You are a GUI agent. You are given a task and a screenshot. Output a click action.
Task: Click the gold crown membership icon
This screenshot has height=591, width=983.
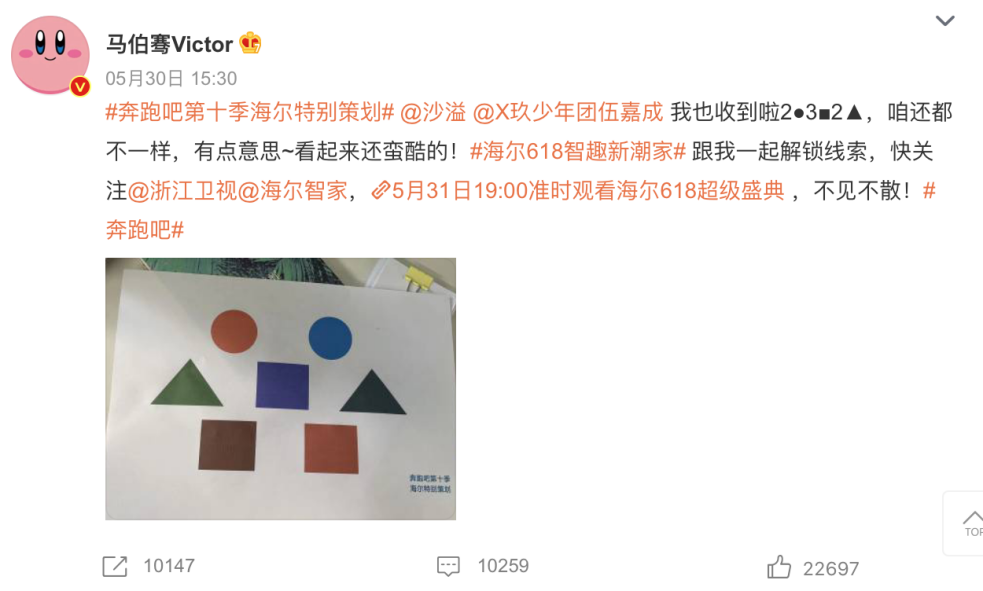click(x=250, y=43)
